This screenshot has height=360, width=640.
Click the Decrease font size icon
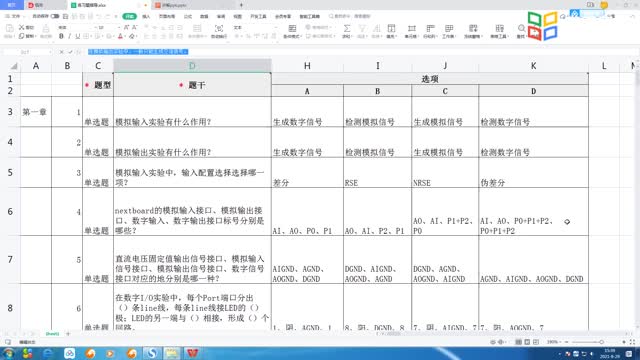134,27
